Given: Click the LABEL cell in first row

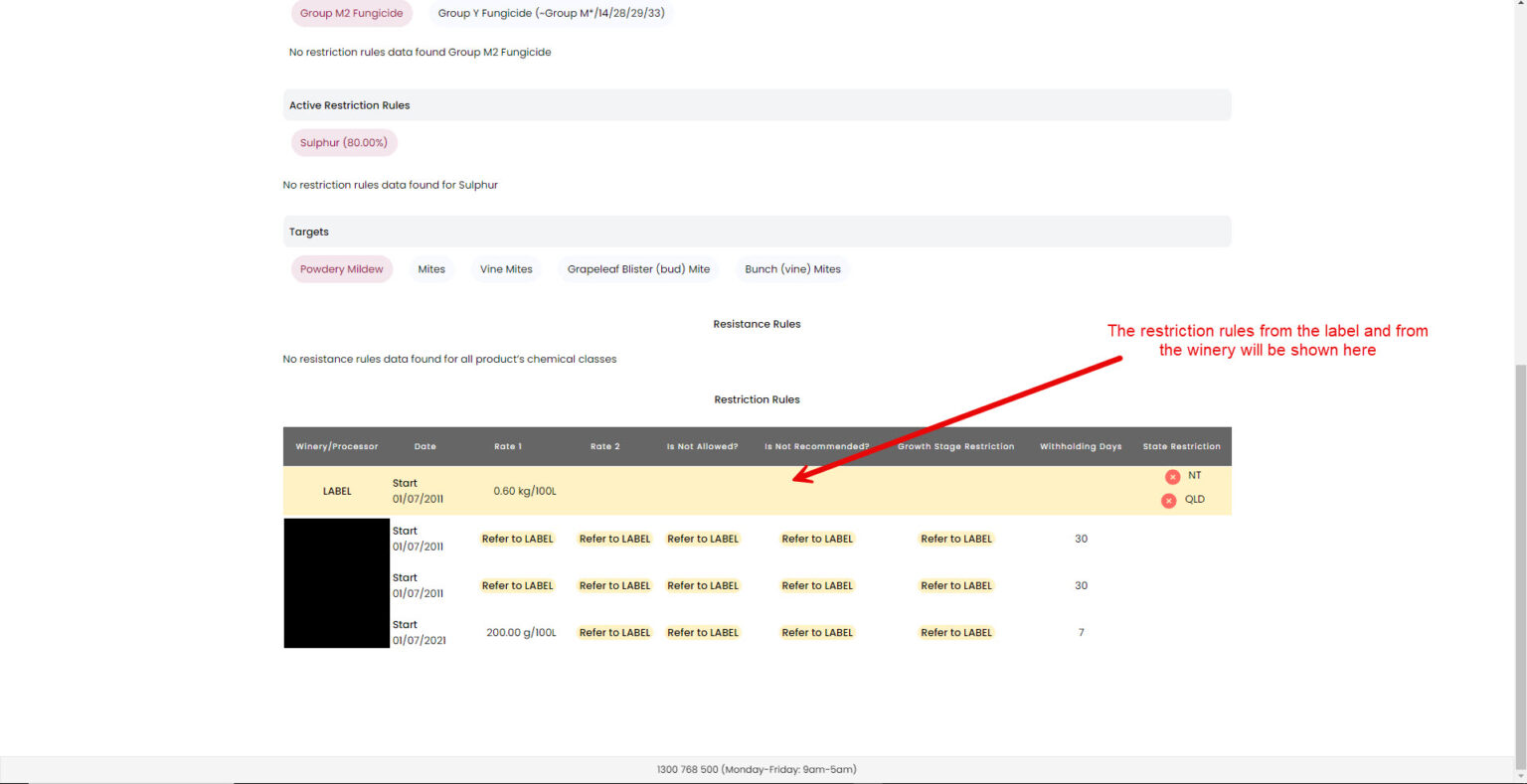Looking at the screenshot, I should (337, 492).
